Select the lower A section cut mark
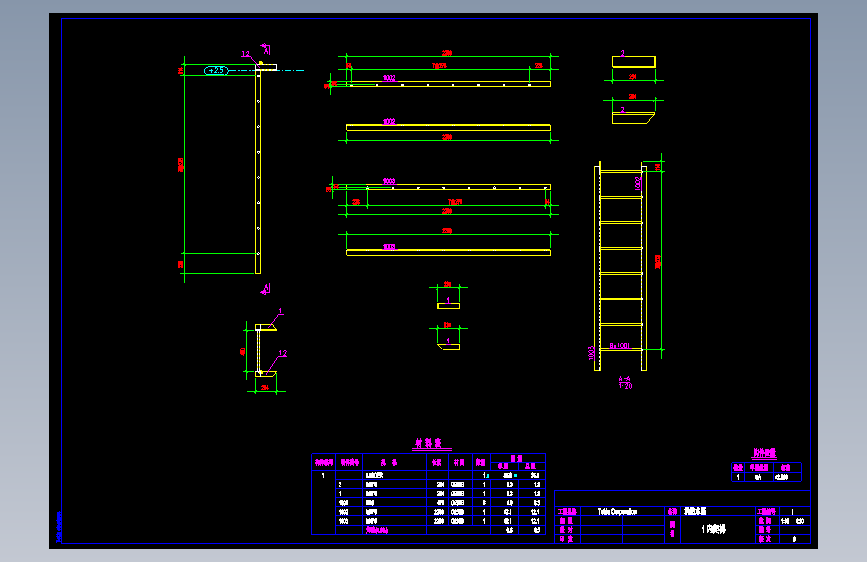Viewport: 867px width, 562px height. (266, 289)
